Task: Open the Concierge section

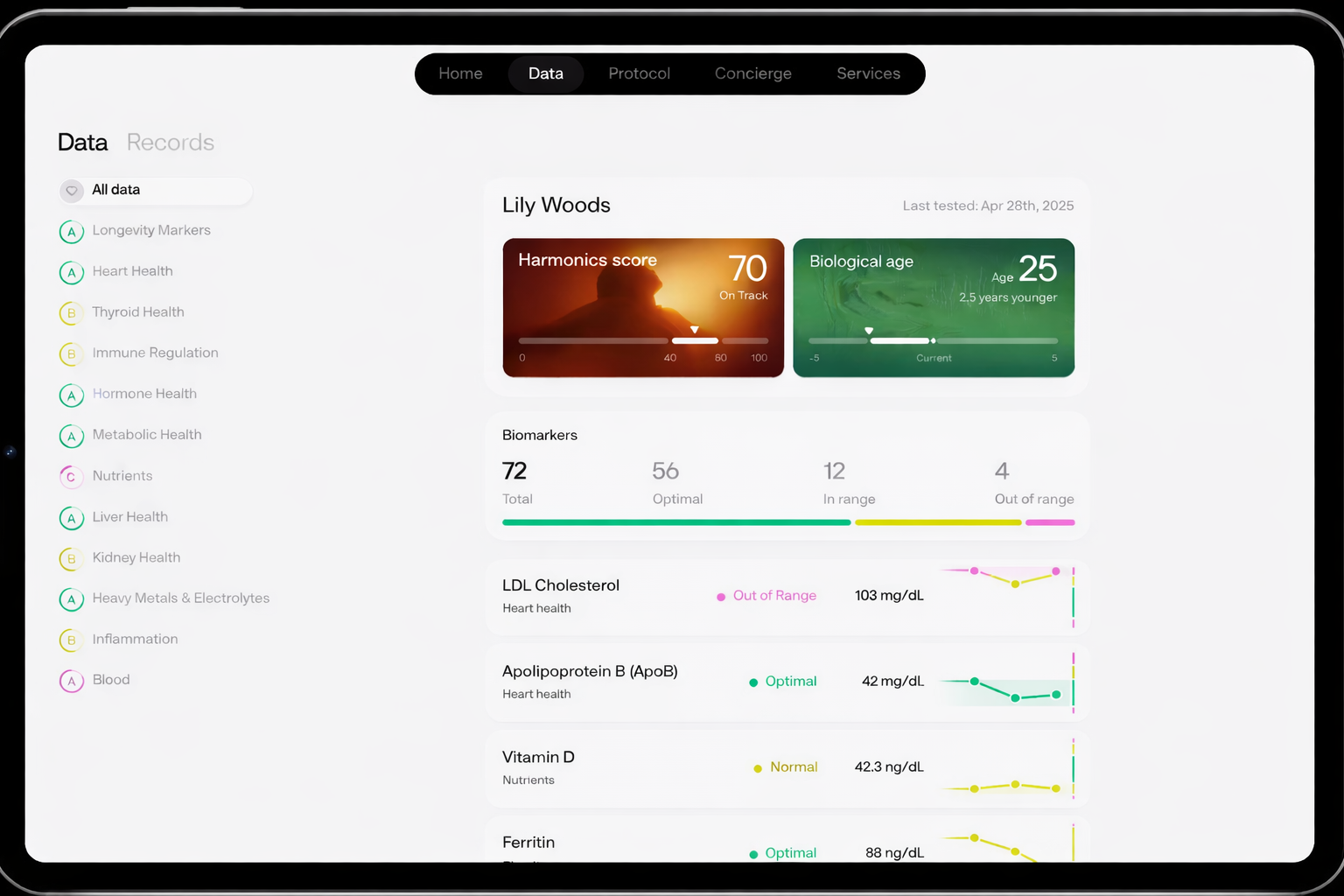Action: (752, 73)
